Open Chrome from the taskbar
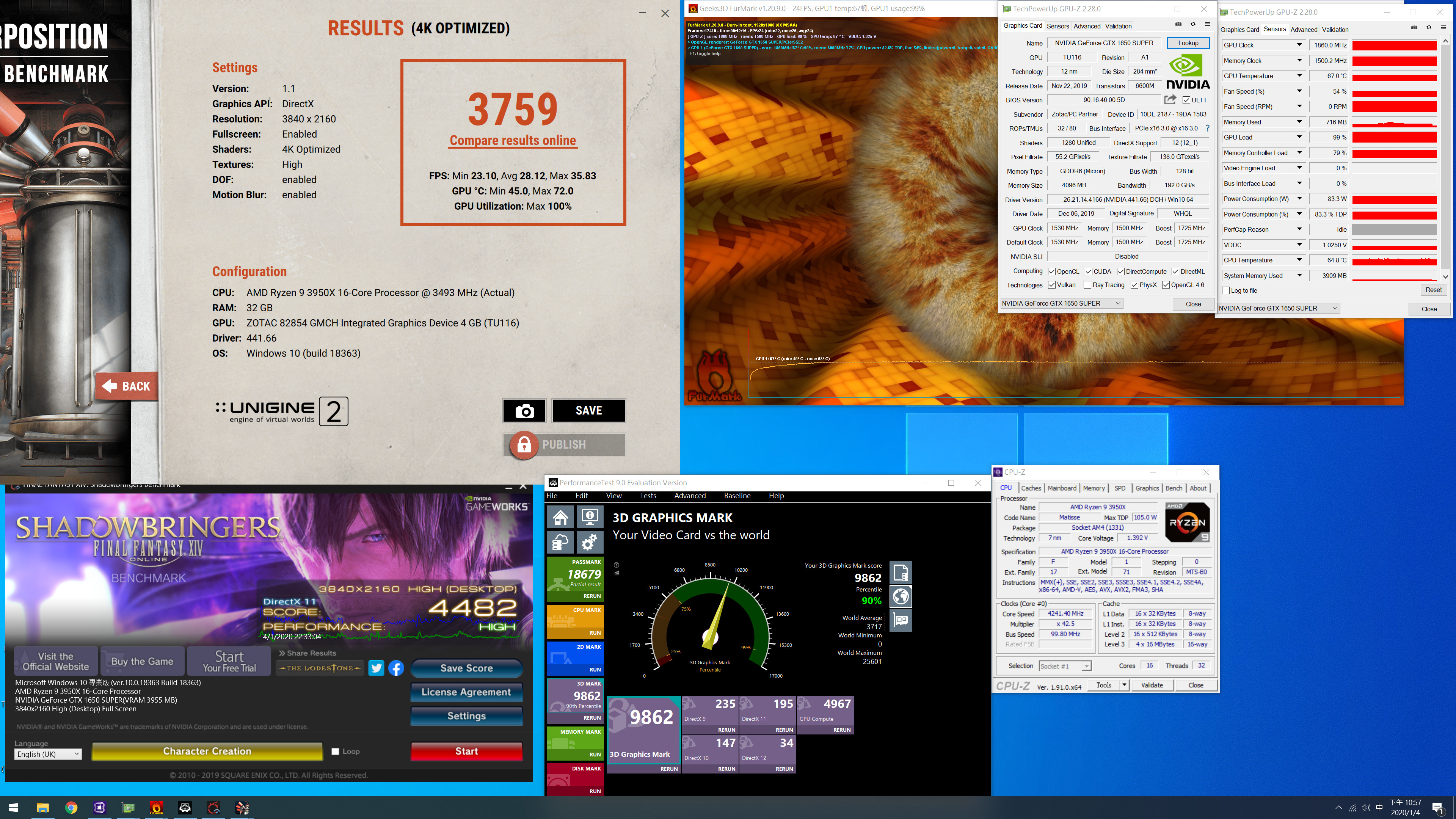1456x819 pixels. [x=71, y=808]
